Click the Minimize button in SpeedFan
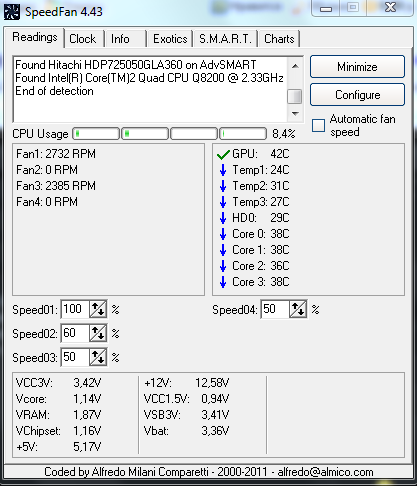 click(x=357, y=67)
